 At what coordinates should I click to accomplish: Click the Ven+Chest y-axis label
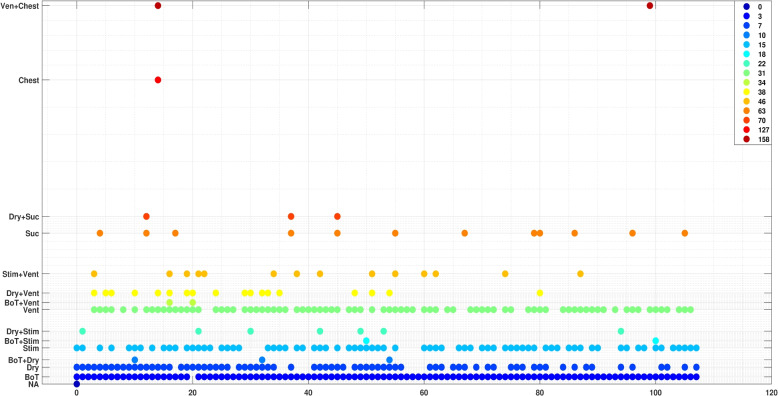click(x=19, y=5)
